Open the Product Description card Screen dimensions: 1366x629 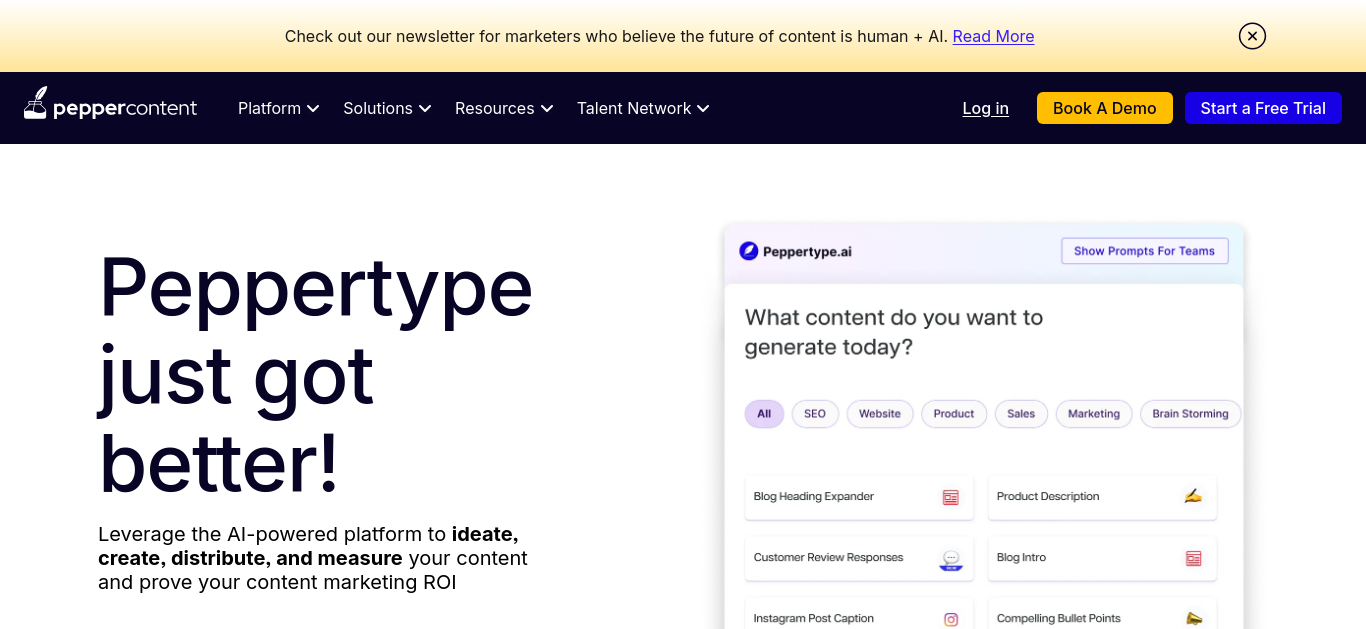pyautogui.click(x=1102, y=497)
